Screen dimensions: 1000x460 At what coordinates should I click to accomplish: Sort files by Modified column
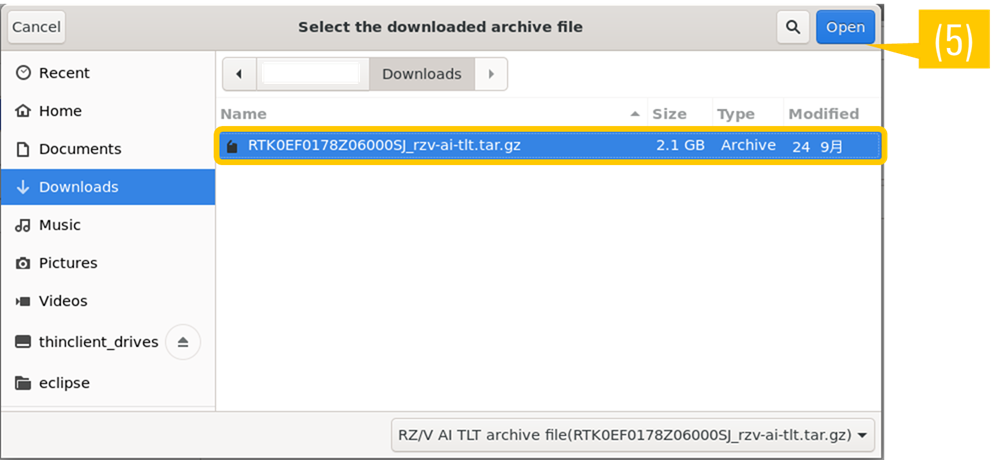click(823, 114)
